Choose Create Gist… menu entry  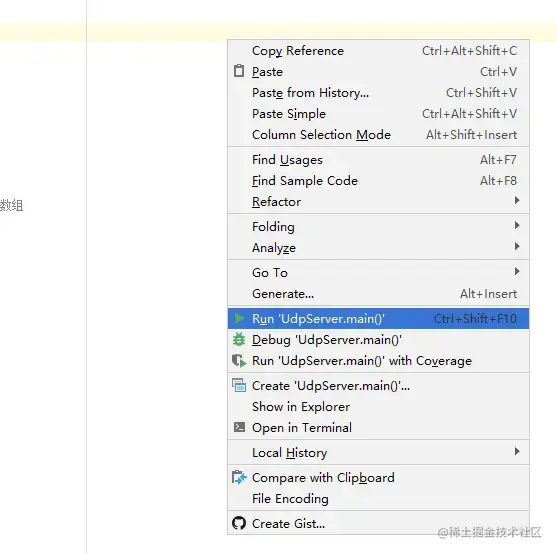click(378, 523)
